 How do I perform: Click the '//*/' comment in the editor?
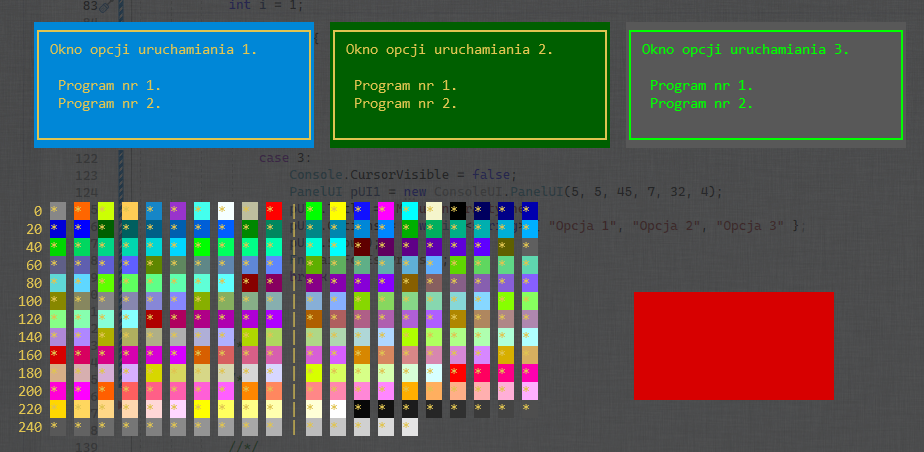coord(243,446)
